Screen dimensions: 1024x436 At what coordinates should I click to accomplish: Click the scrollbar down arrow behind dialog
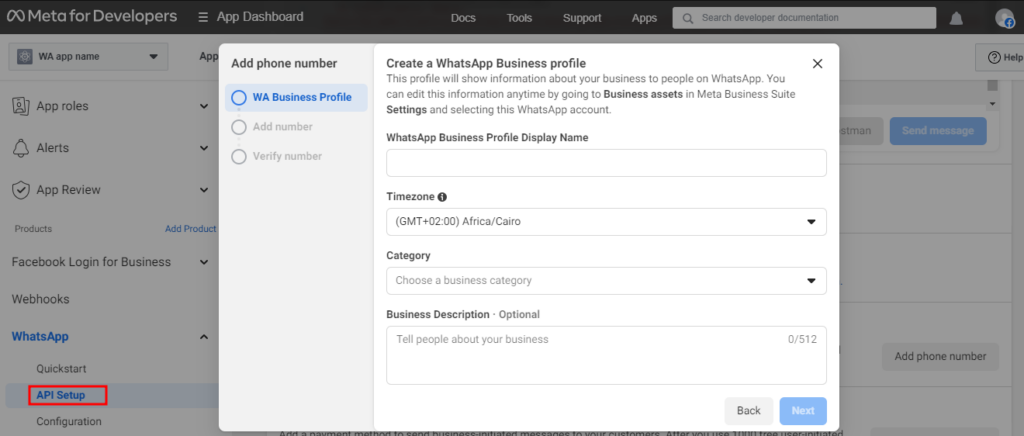click(x=992, y=104)
